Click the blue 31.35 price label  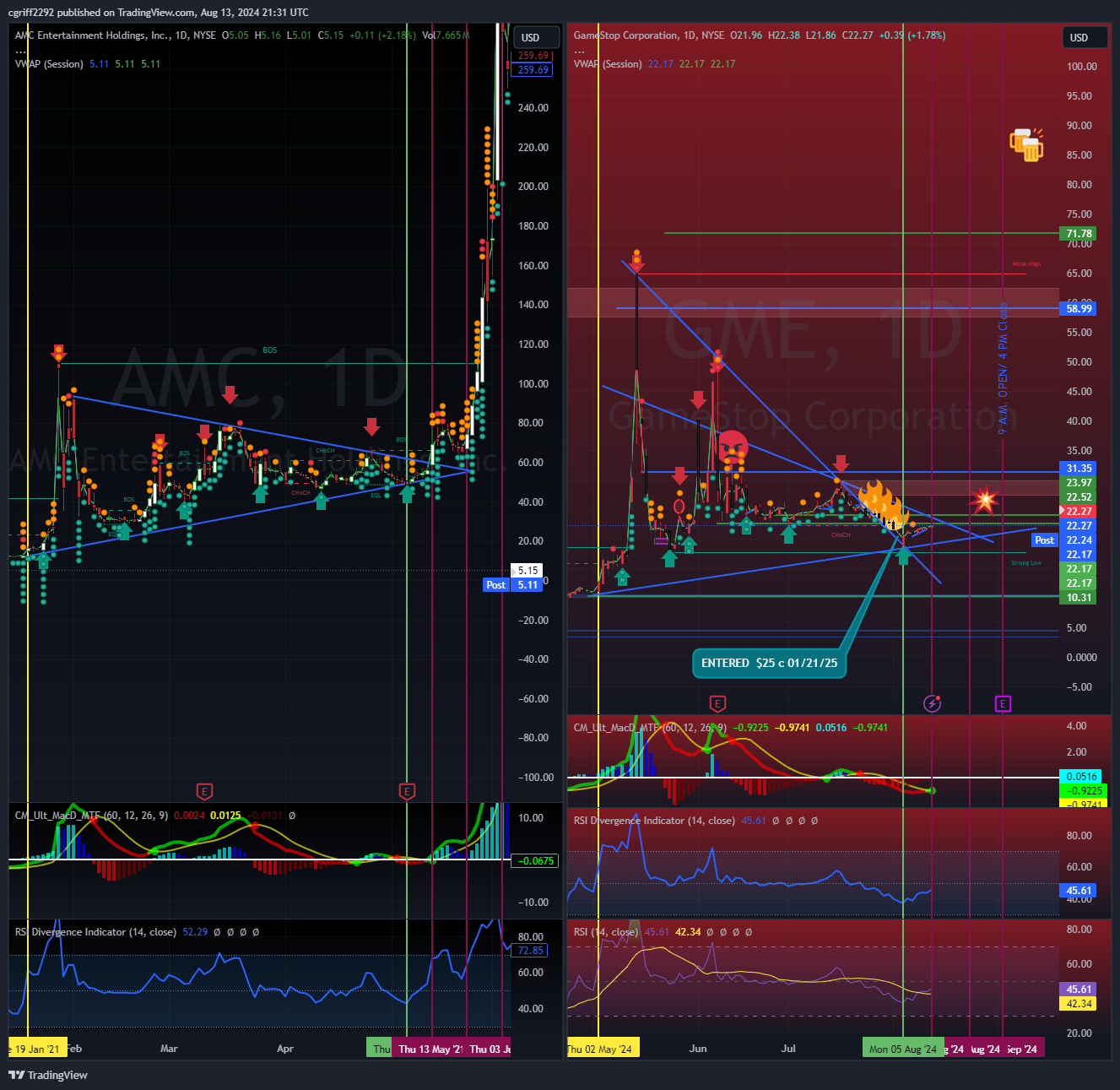(x=1079, y=469)
